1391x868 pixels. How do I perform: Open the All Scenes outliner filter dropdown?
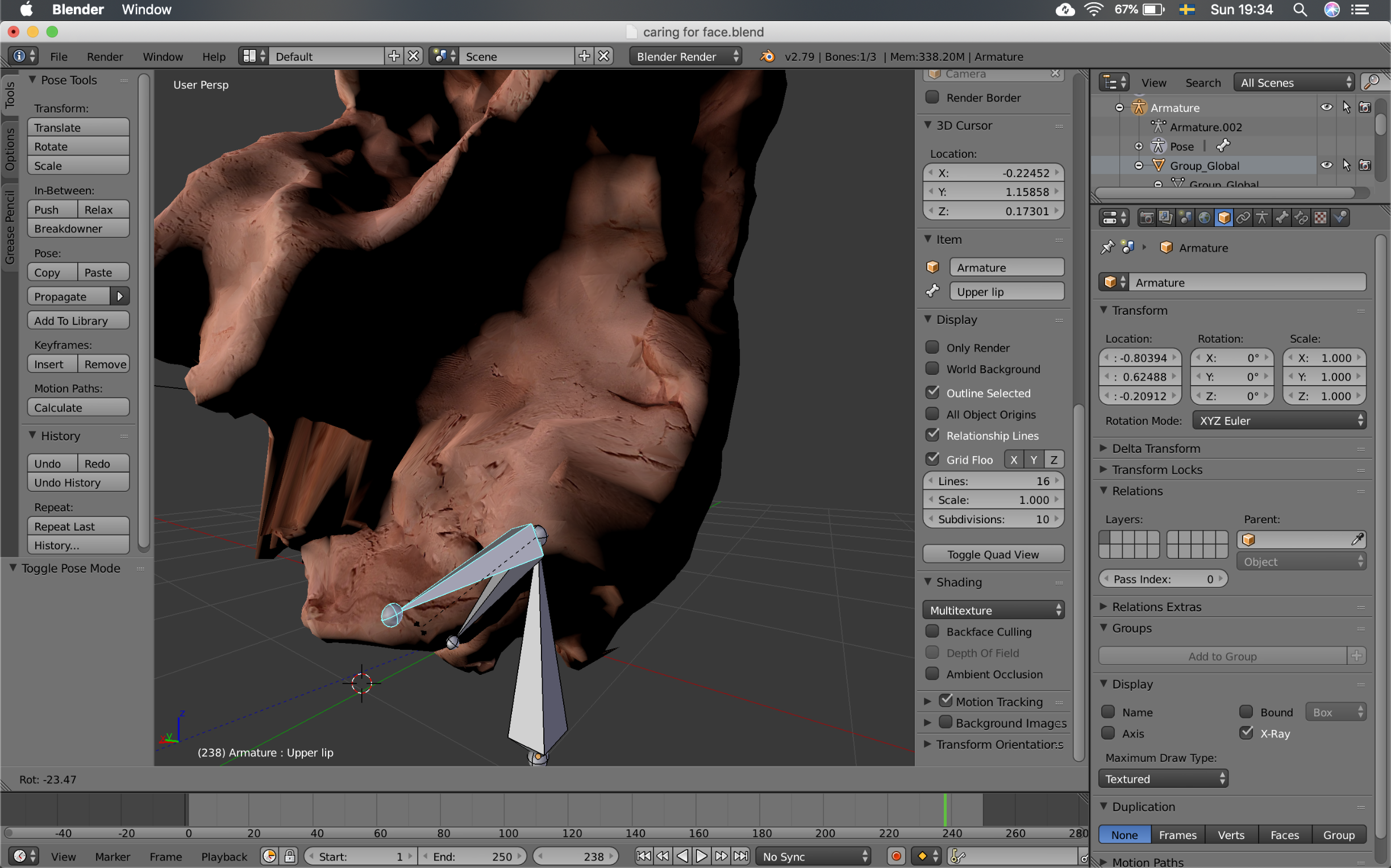[x=1294, y=83]
